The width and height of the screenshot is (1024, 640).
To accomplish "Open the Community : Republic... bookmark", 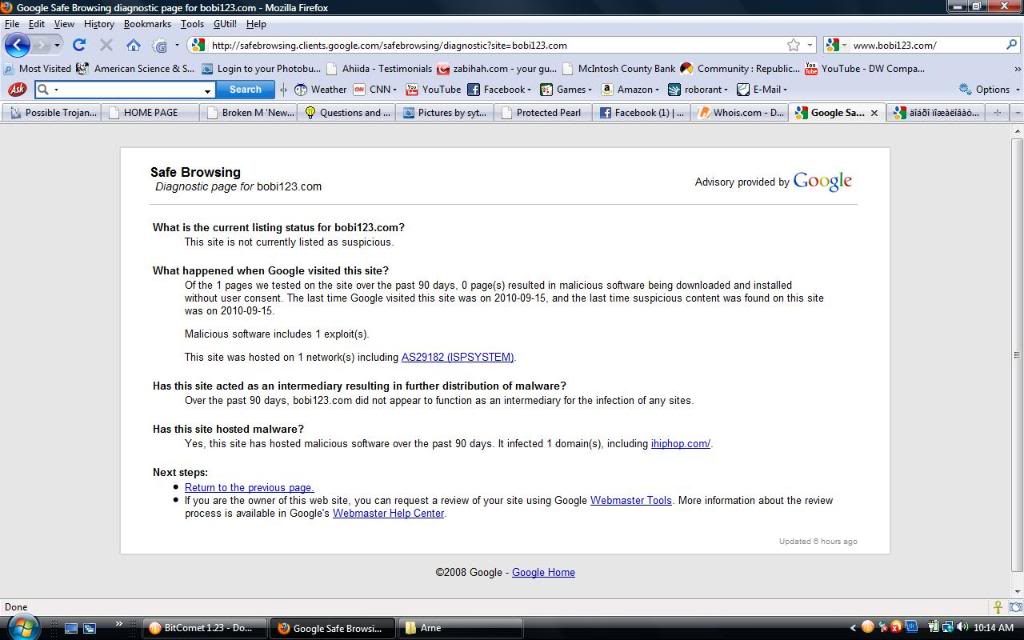I will 740,68.
